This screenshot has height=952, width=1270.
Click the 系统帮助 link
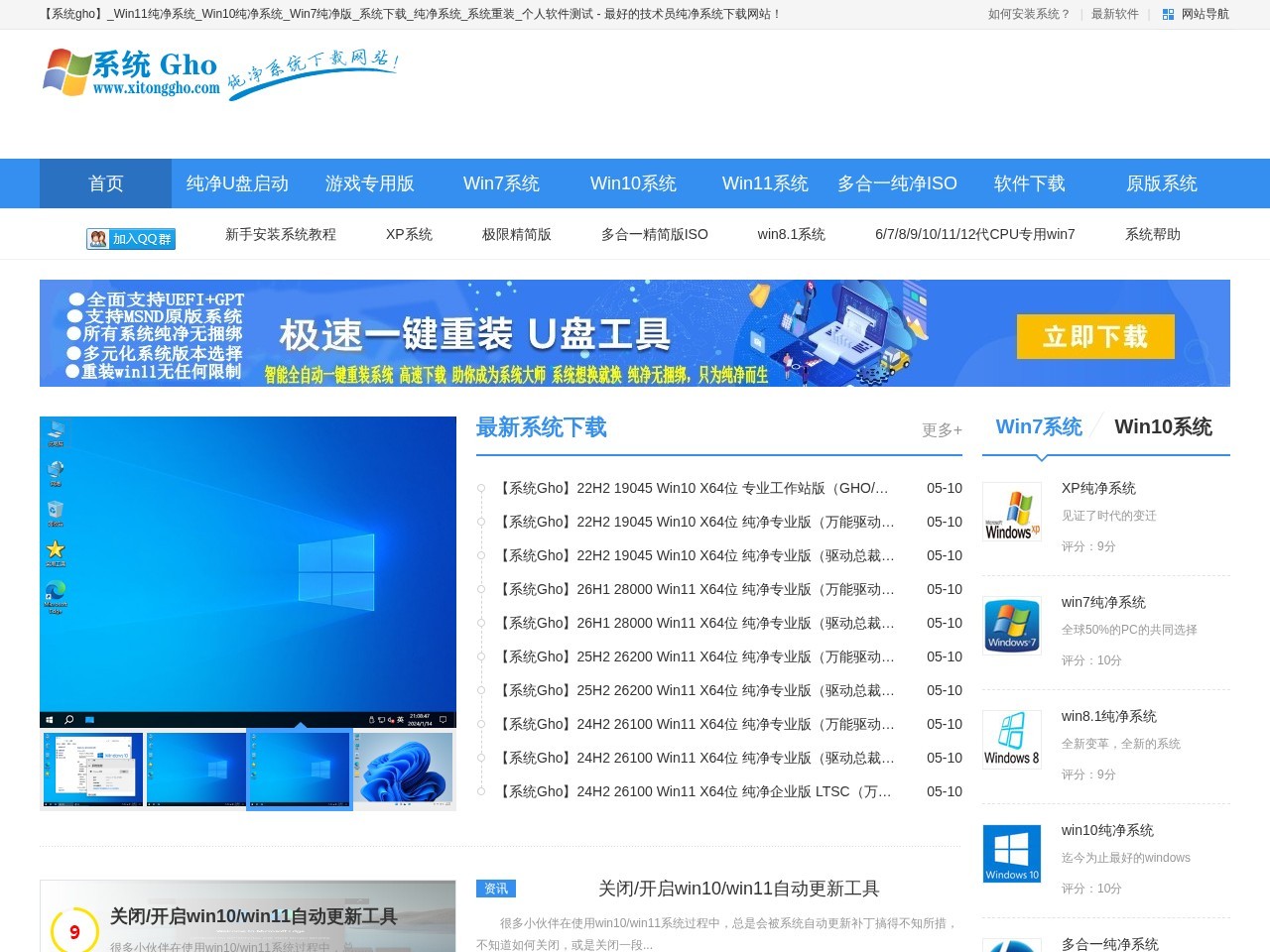1153,234
